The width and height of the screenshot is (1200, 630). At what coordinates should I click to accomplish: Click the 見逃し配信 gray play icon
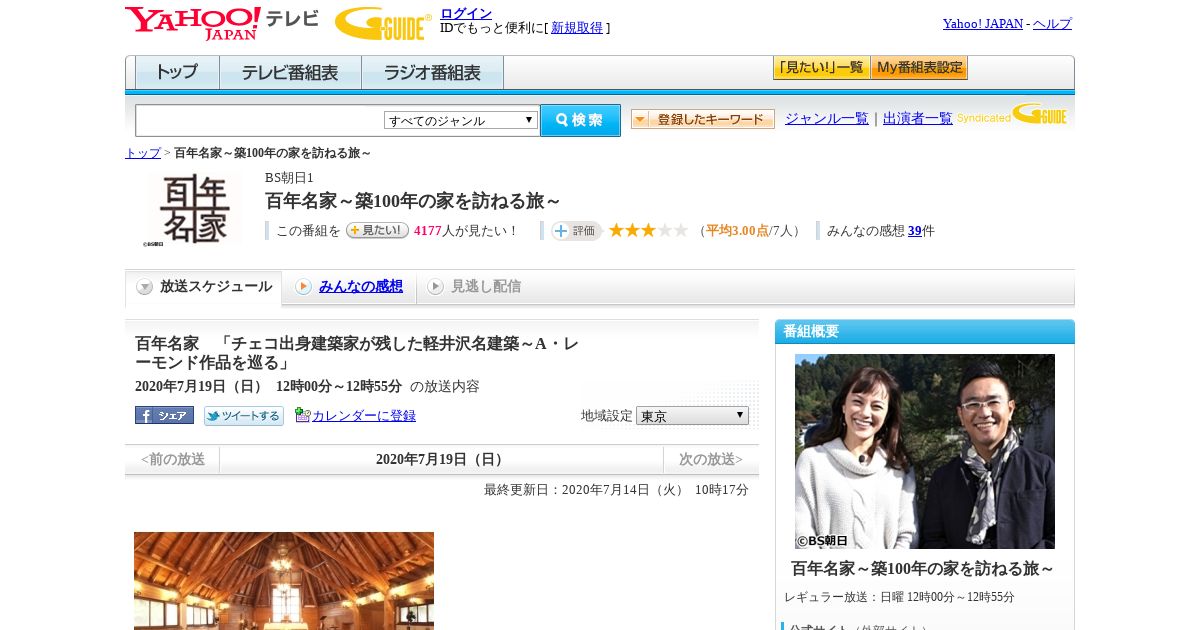click(435, 287)
